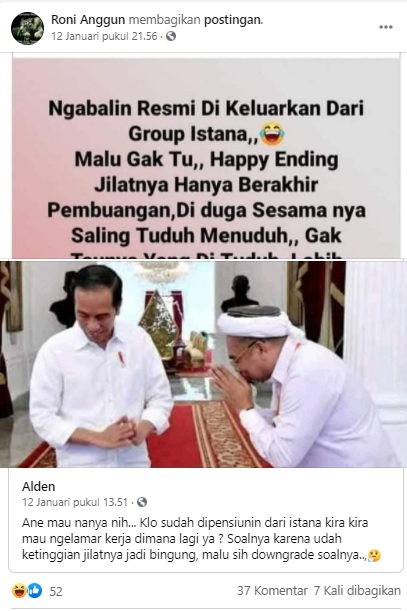Click the laughing emoji in status text
Viewport: 407px width, 611px height.
point(272,134)
